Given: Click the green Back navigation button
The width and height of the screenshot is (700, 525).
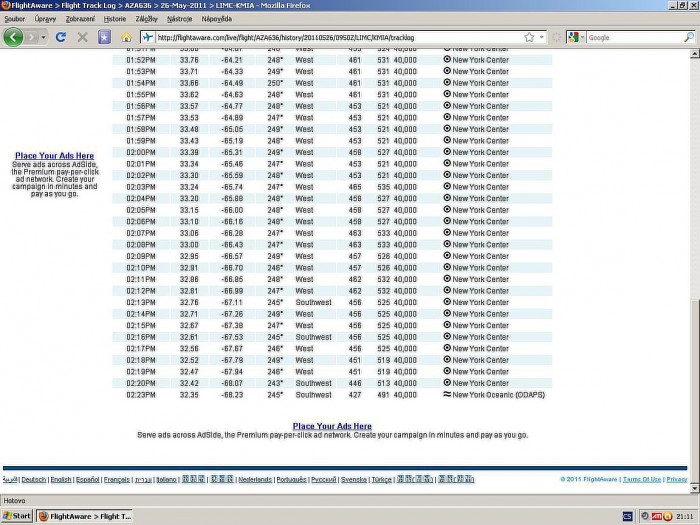Looking at the screenshot, I should point(13,37).
